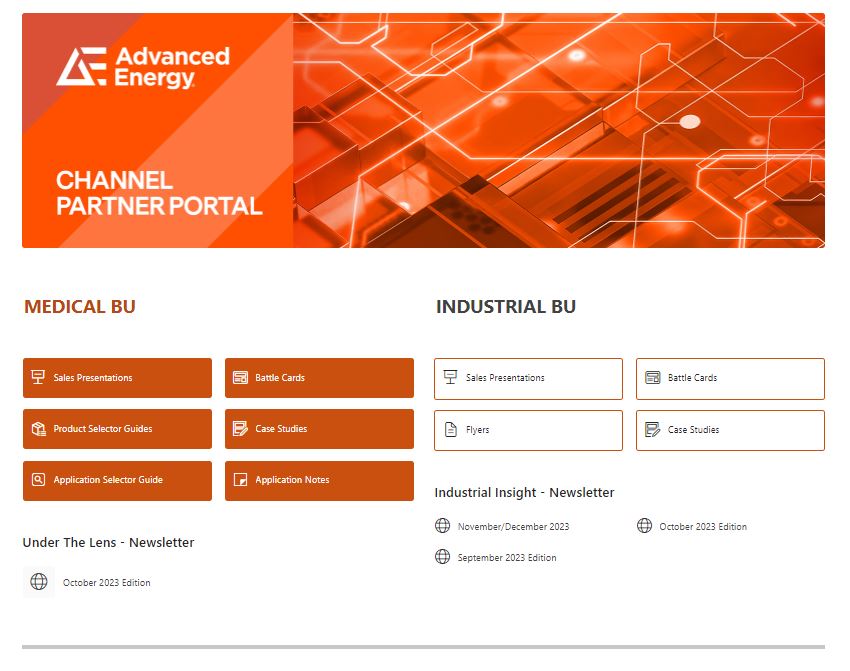This screenshot has height=671, width=850.
Task: Click presentation icon on Industrial Sales Presentations
Action: coord(450,377)
